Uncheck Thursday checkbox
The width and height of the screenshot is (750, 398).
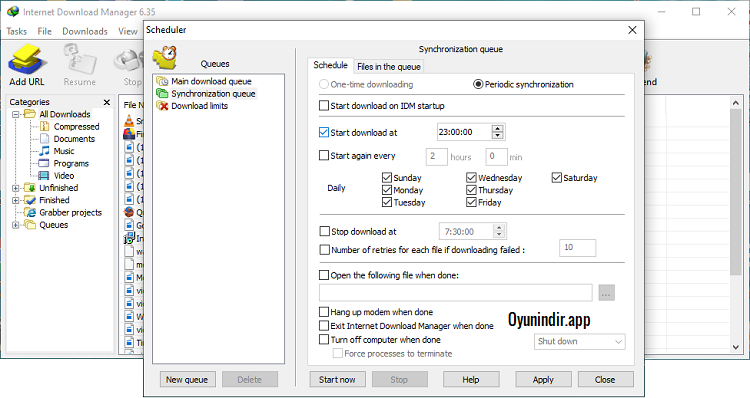pyautogui.click(x=471, y=190)
